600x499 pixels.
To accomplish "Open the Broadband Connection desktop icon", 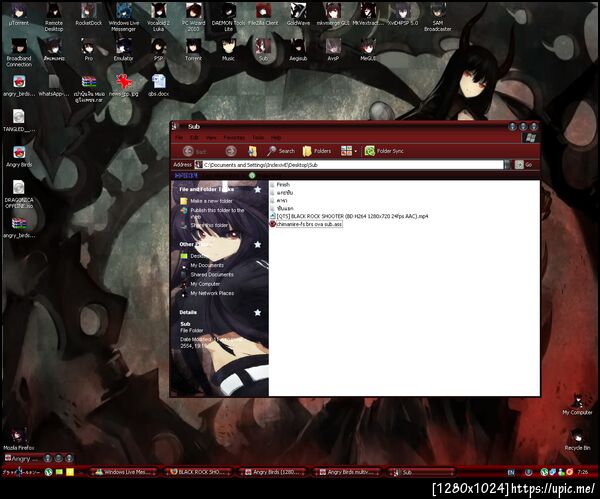I will click(x=19, y=53).
